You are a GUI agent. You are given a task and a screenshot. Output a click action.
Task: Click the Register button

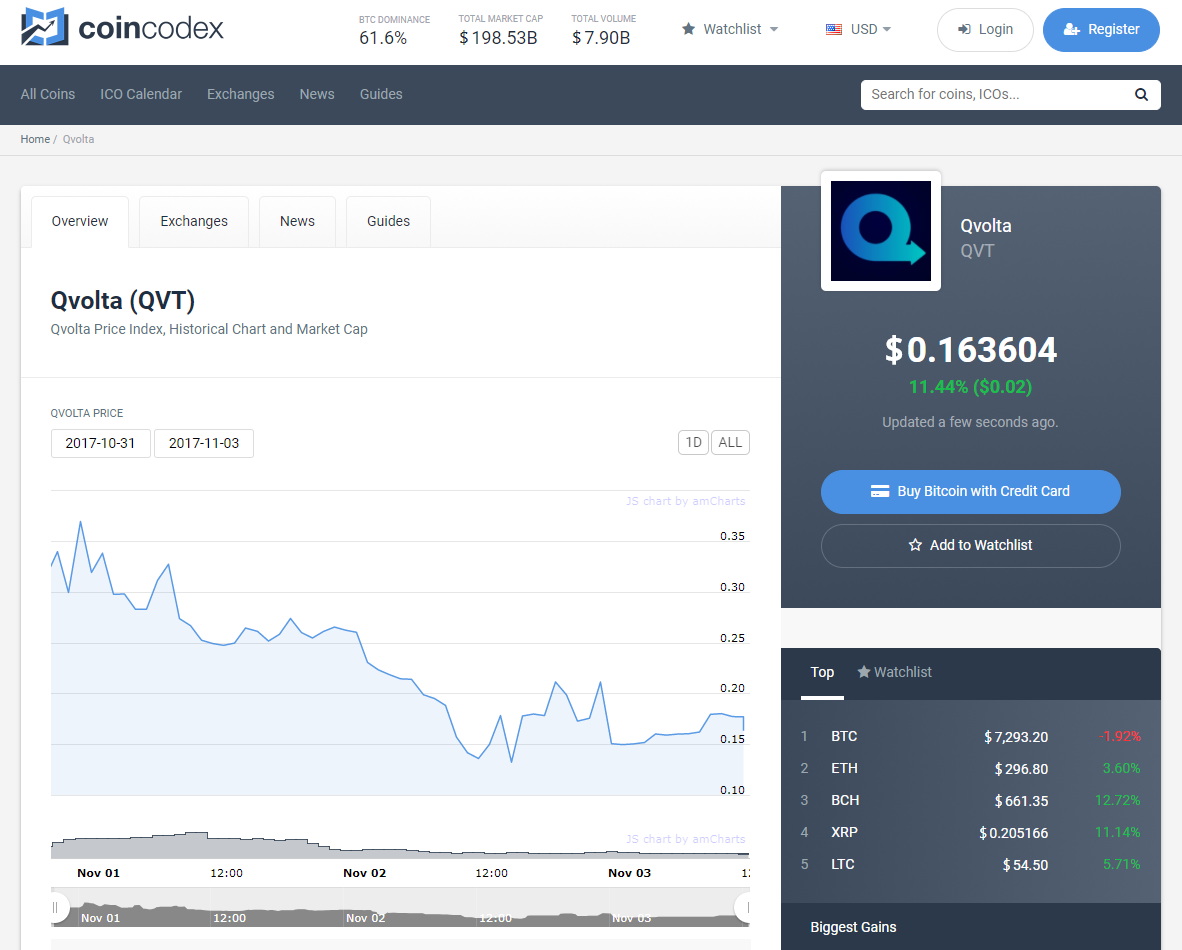point(1101,29)
